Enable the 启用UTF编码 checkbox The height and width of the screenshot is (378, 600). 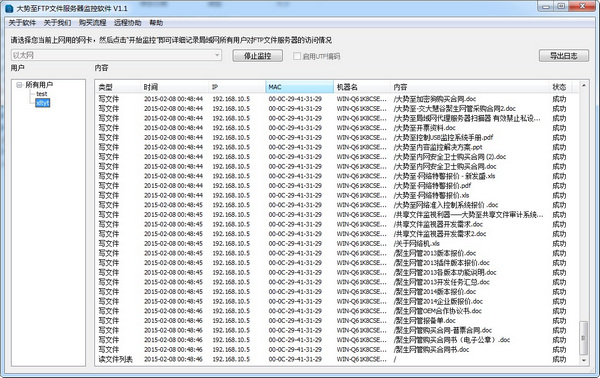point(297,56)
